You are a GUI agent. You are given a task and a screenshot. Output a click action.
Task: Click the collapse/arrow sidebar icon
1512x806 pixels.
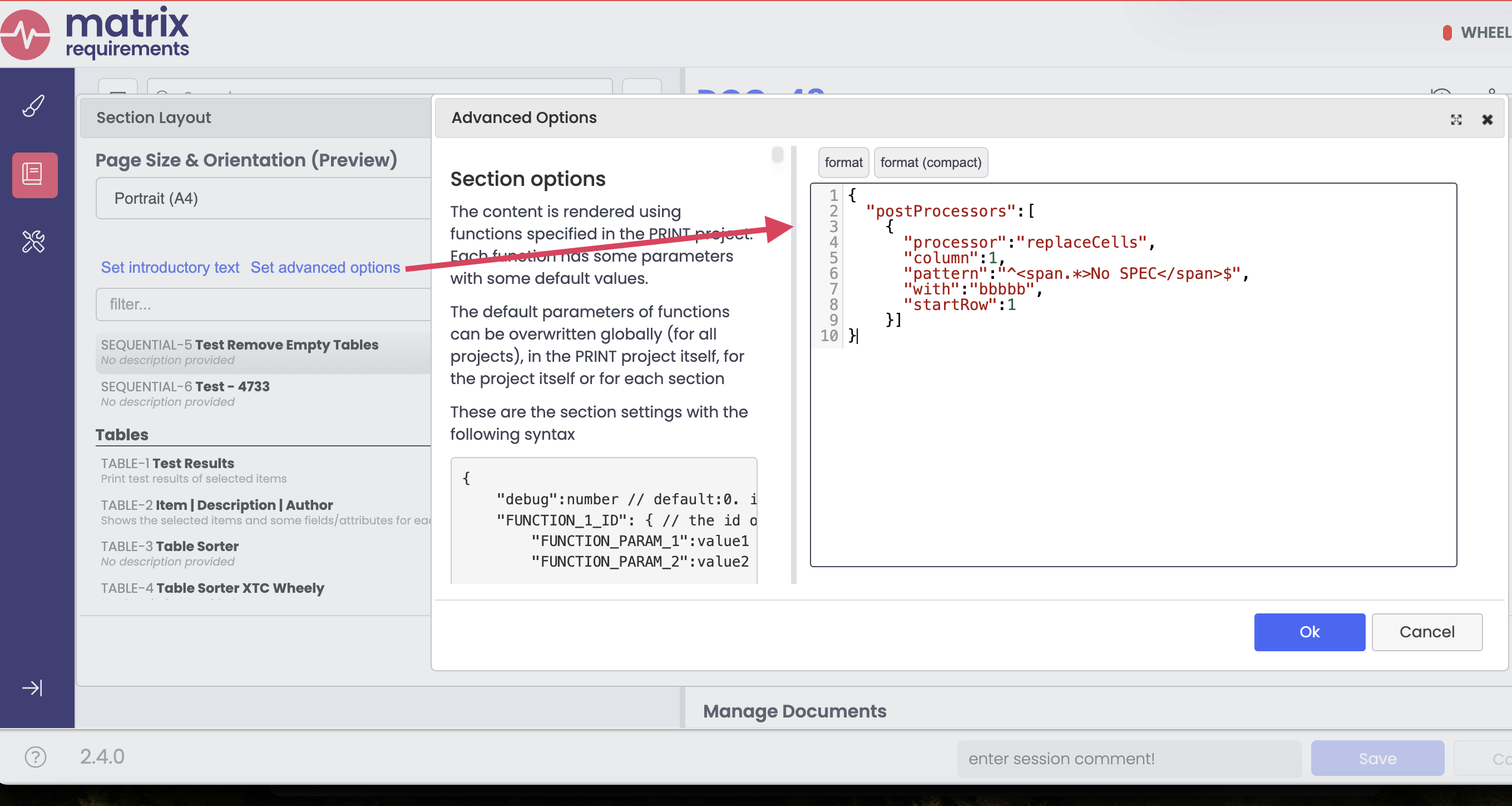click(x=33, y=687)
